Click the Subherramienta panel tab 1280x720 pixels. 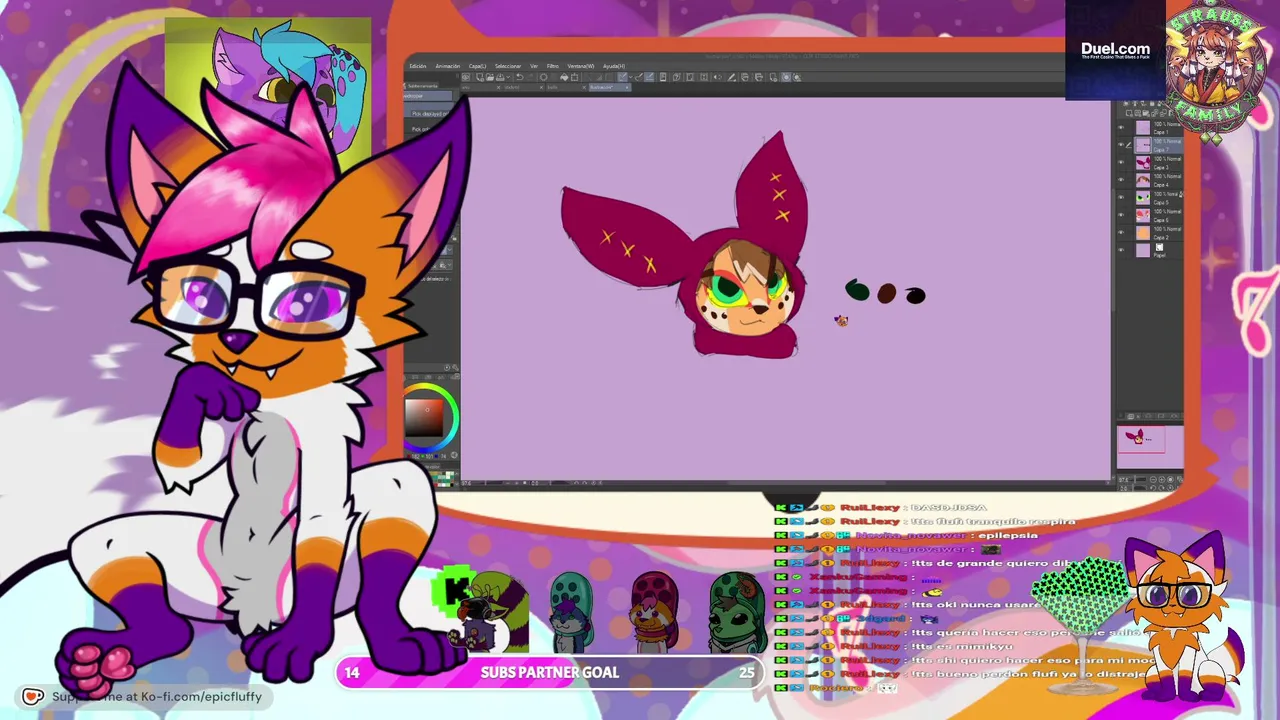point(423,86)
